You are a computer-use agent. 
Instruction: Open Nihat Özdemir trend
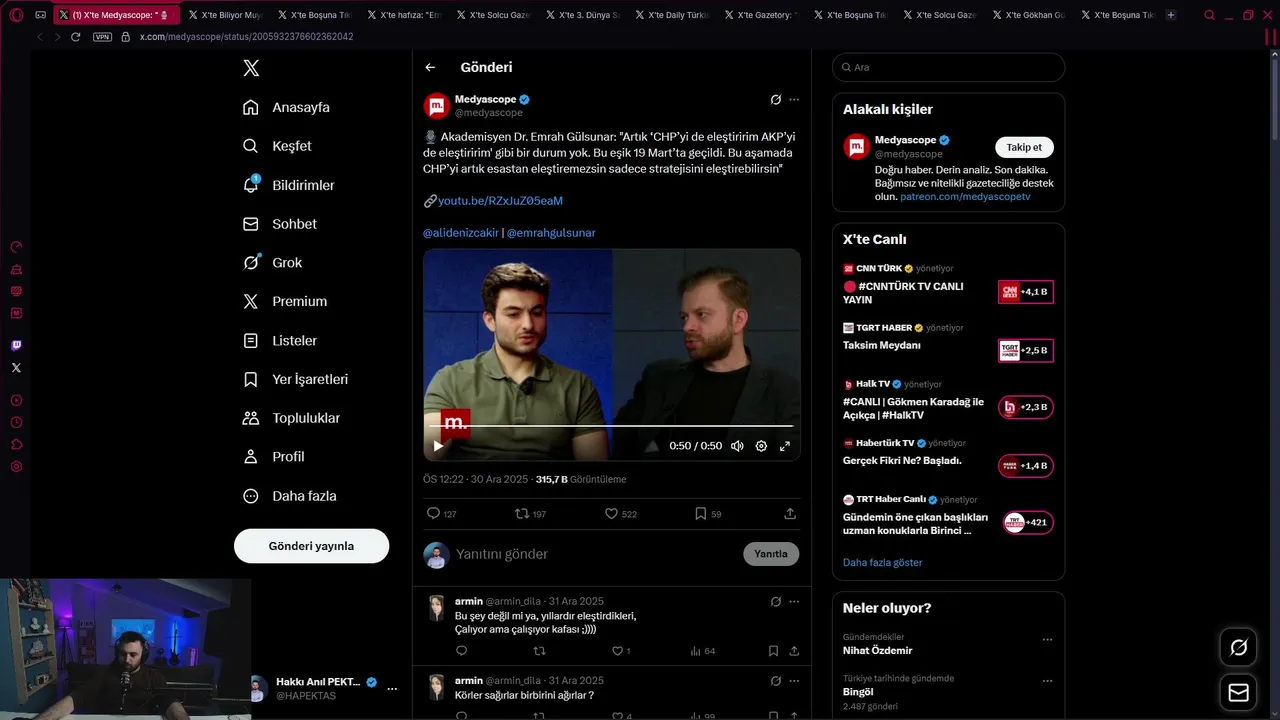point(877,650)
